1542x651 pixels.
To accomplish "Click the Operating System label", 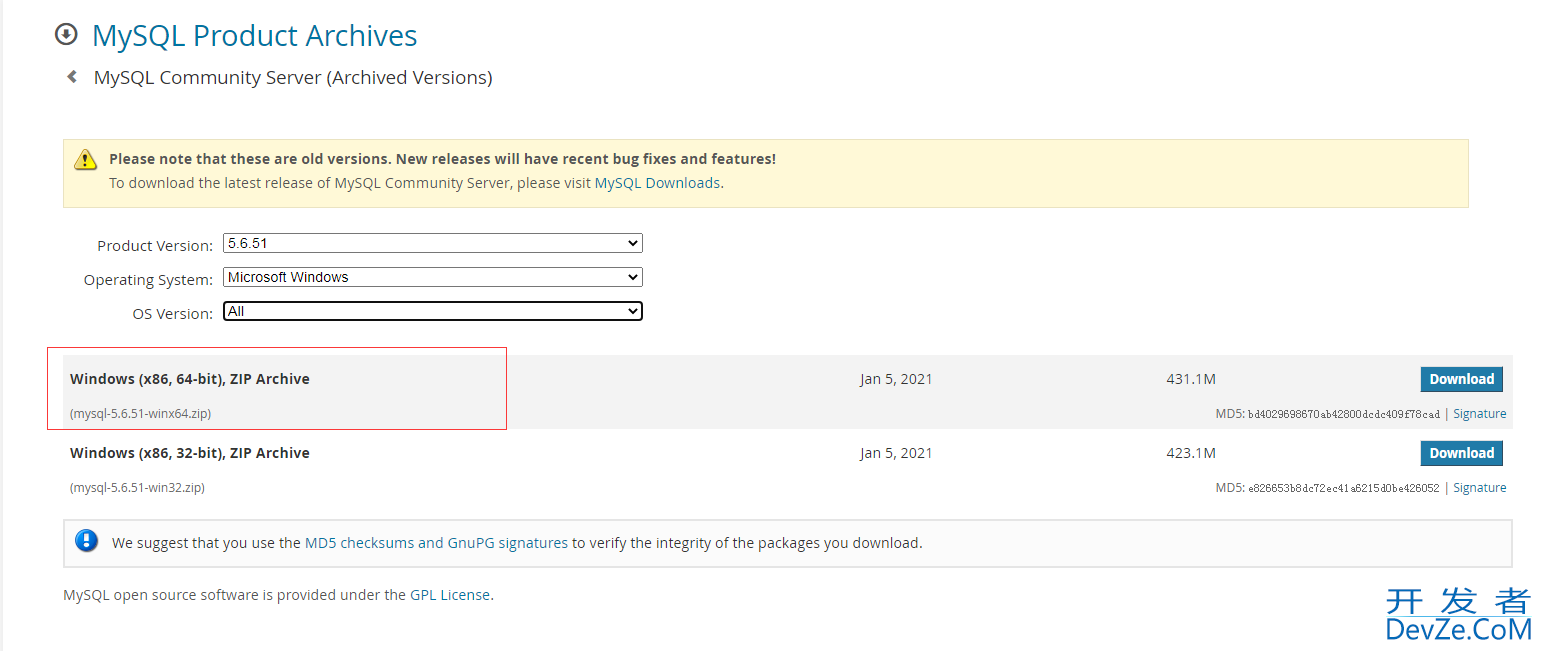I will 148,280.
